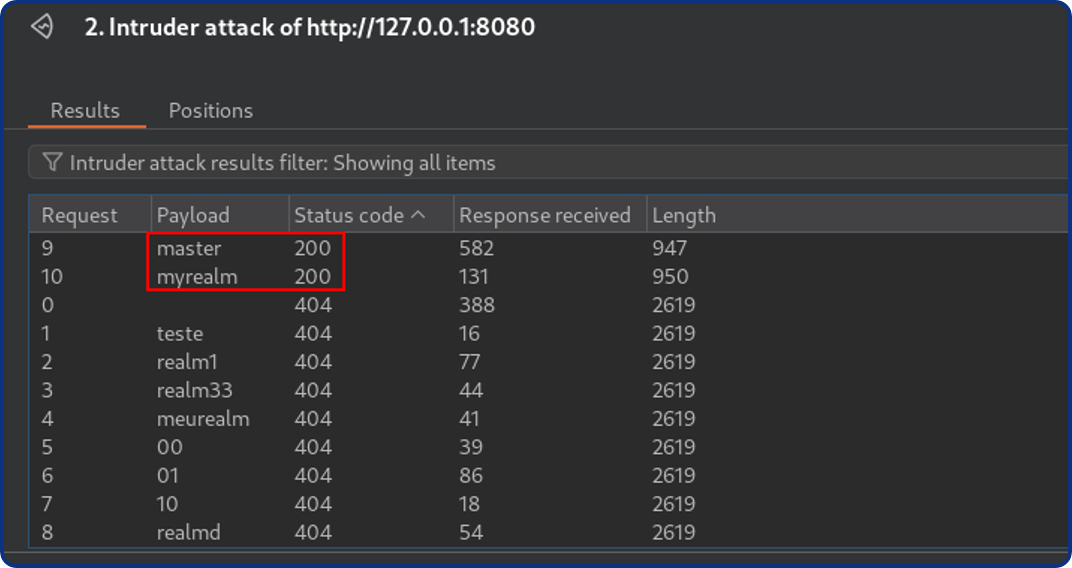This screenshot has height=568, width=1072.
Task: Open the Intruder attack results filter bar
Action: point(282,163)
